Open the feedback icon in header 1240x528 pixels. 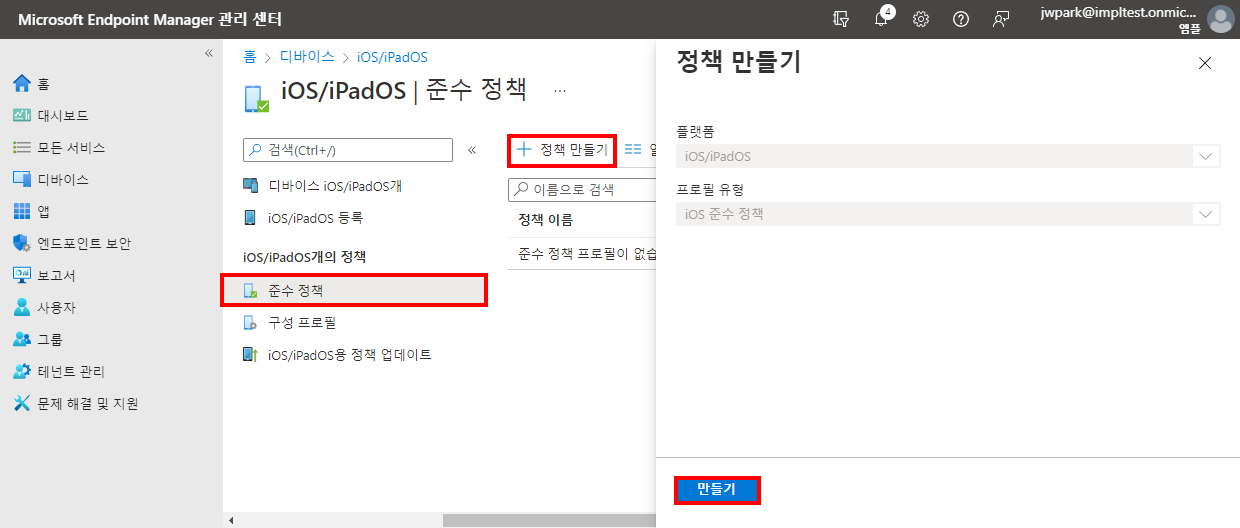pyautogui.click(x=1001, y=19)
